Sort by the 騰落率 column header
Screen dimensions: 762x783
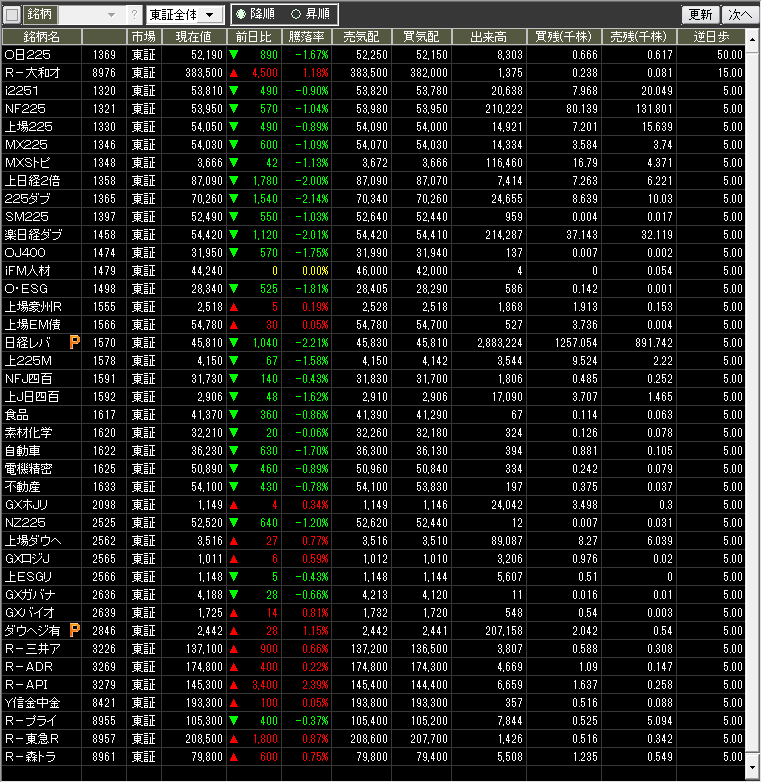pyautogui.click(x=308, y=36)
